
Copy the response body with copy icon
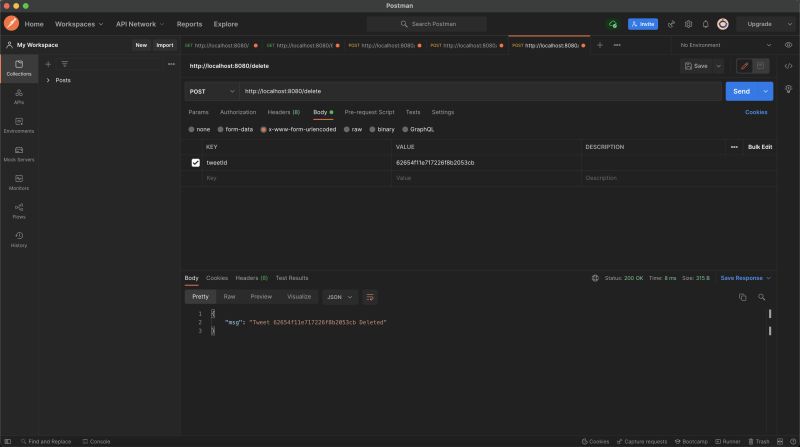click(x=743, y=297)
